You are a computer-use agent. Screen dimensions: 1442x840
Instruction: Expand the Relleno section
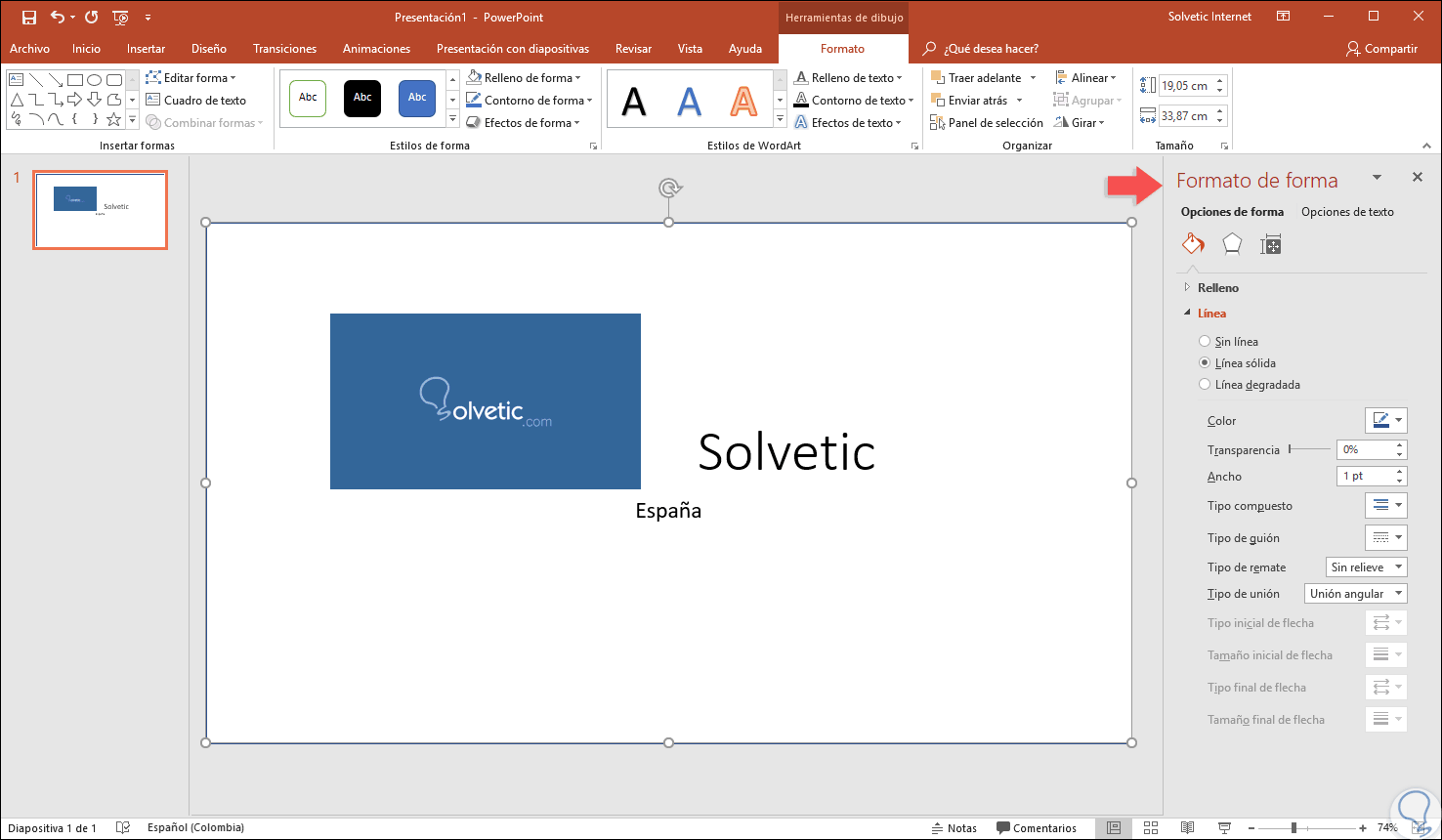(x=1217, y=288)
